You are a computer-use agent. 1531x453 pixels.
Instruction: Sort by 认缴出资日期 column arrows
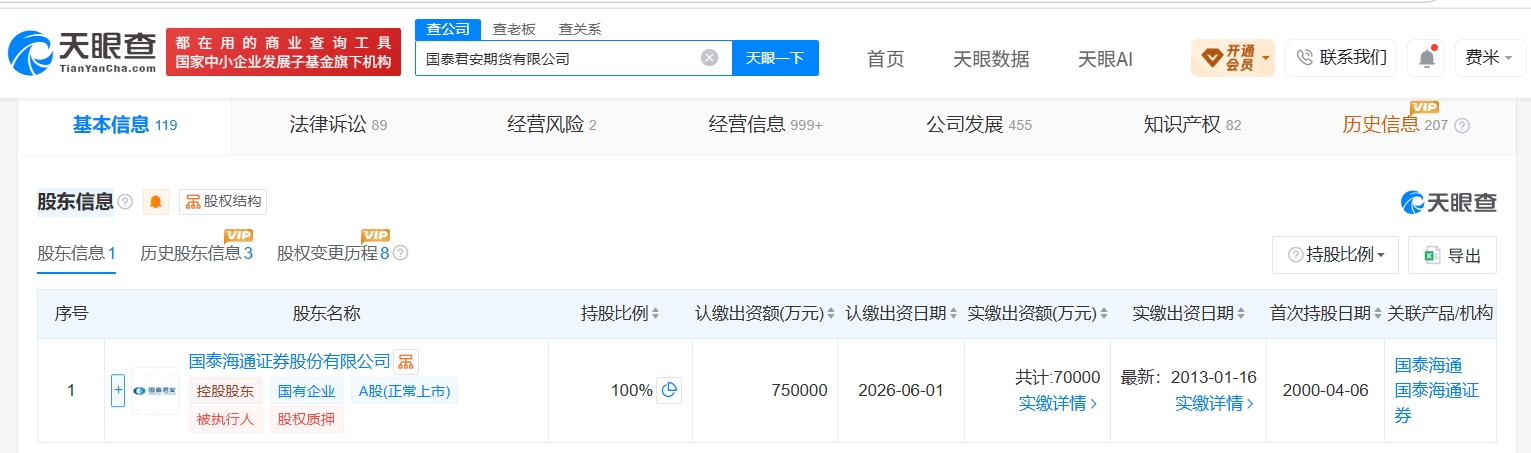point(954,314)
